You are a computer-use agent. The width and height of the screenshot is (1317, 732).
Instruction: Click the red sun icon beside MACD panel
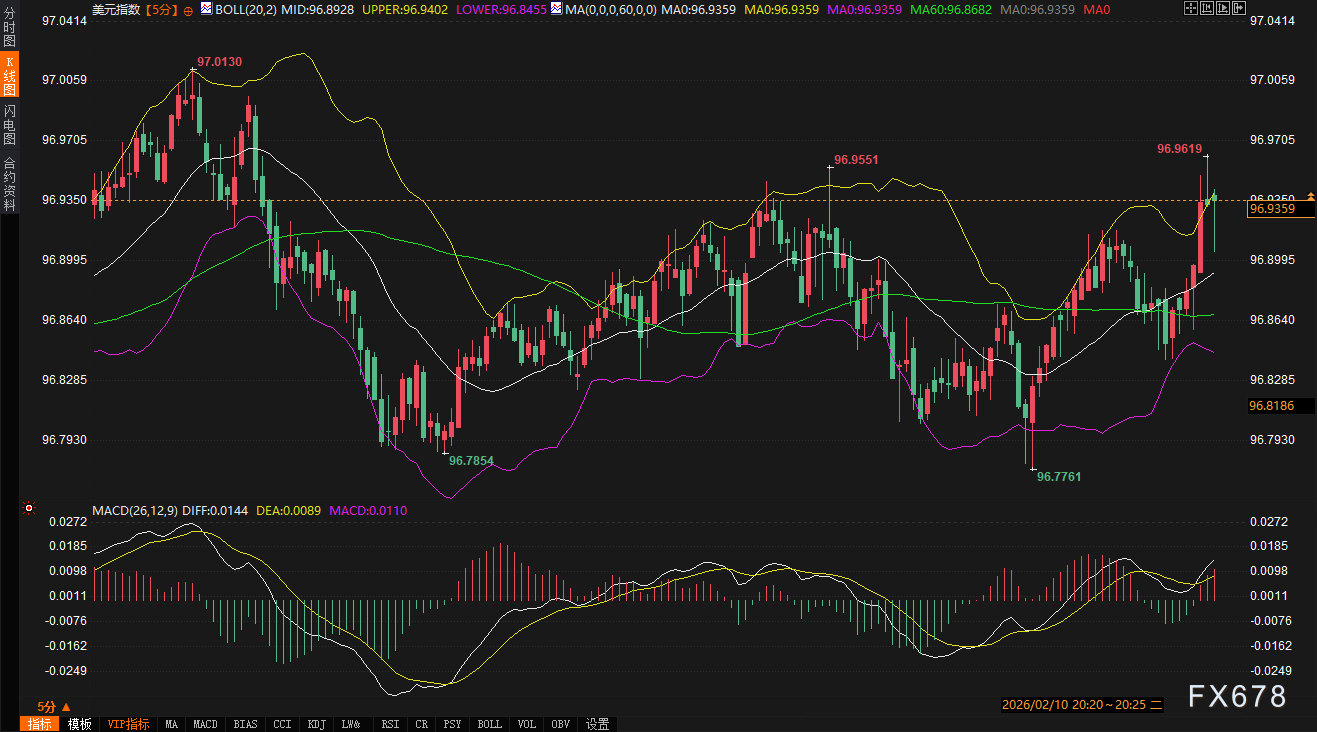29,509
